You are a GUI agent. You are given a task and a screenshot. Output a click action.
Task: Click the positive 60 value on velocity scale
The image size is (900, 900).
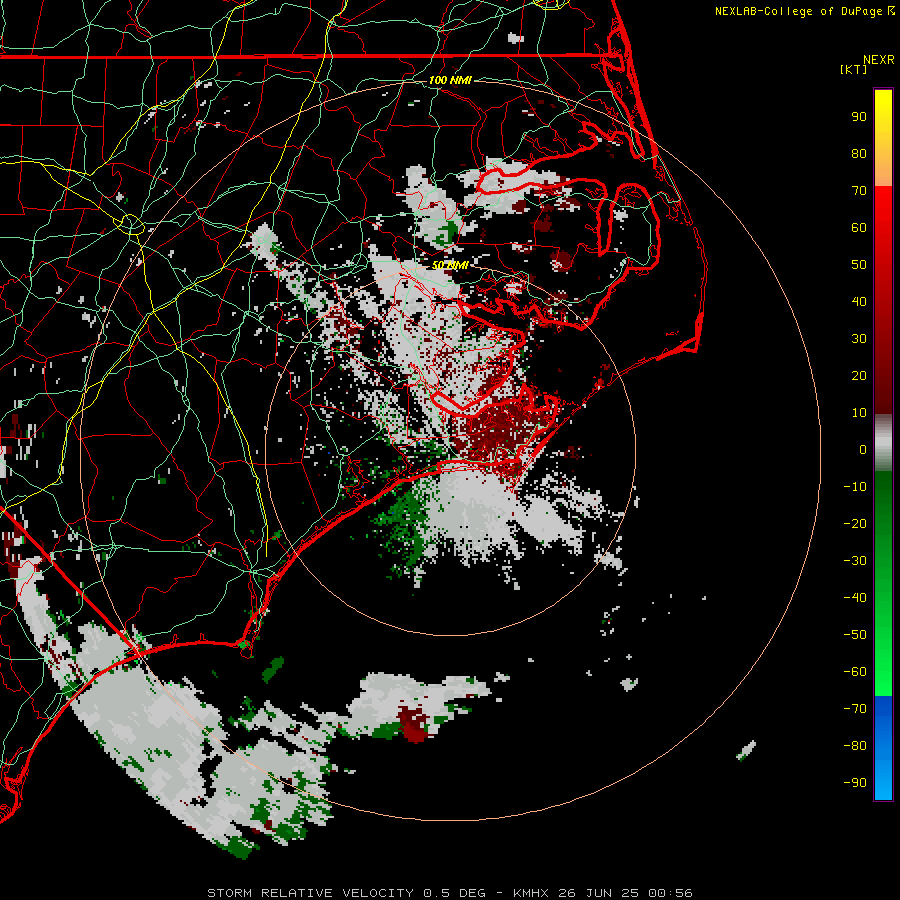pyautogui.click(x=859, y=228)
